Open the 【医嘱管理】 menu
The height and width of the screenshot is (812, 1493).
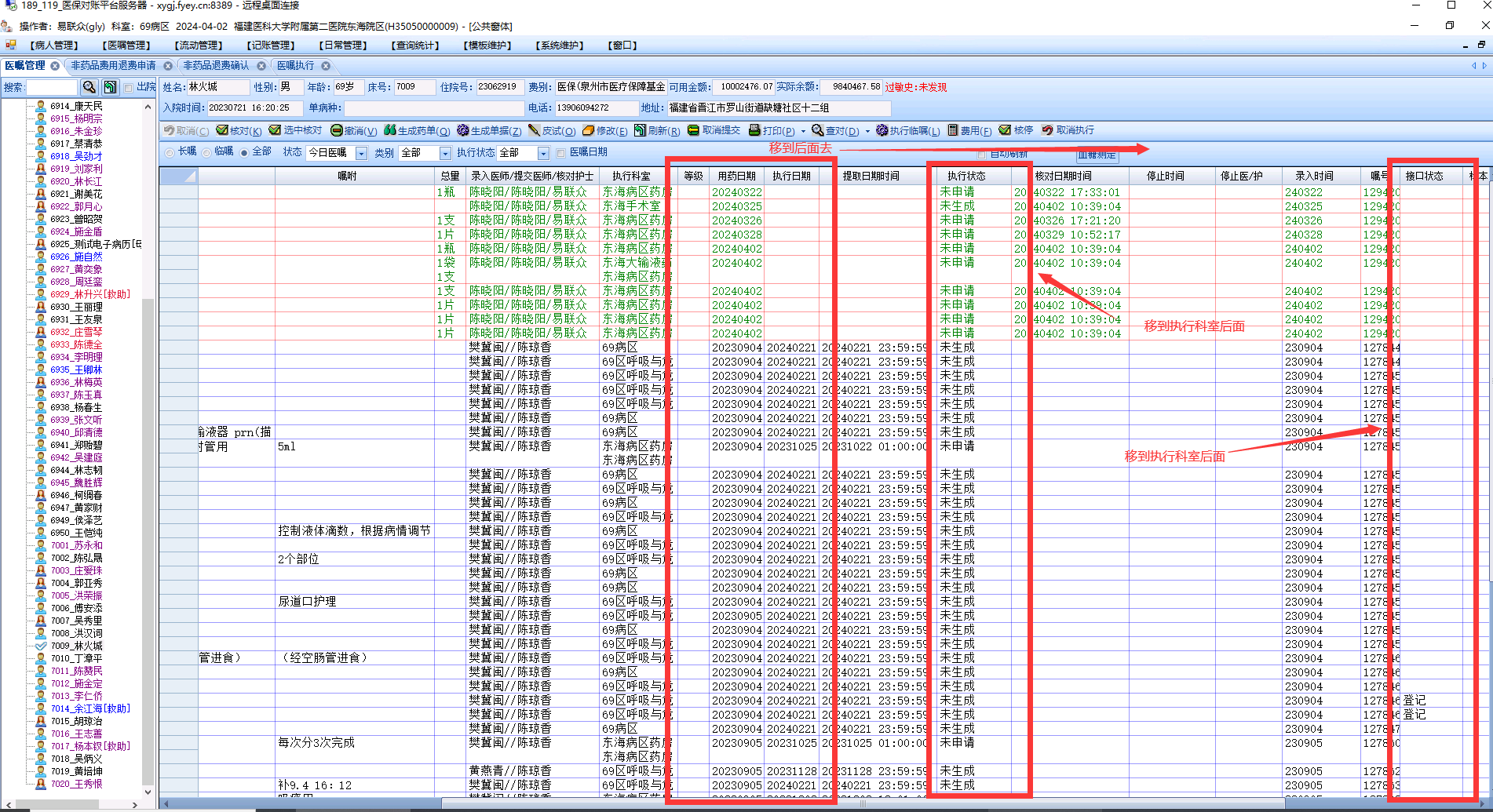(x=126, y=46)
